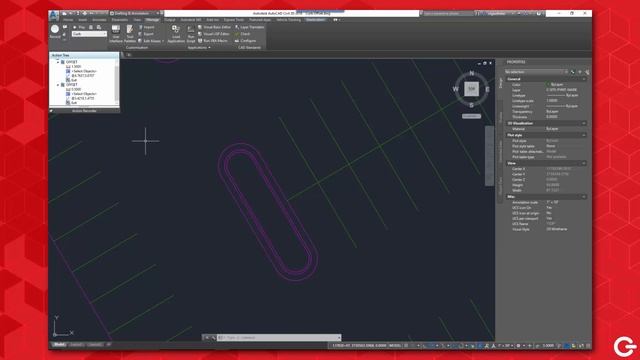Play the selected action macro

pyautogui.click(x=79, y=27)
